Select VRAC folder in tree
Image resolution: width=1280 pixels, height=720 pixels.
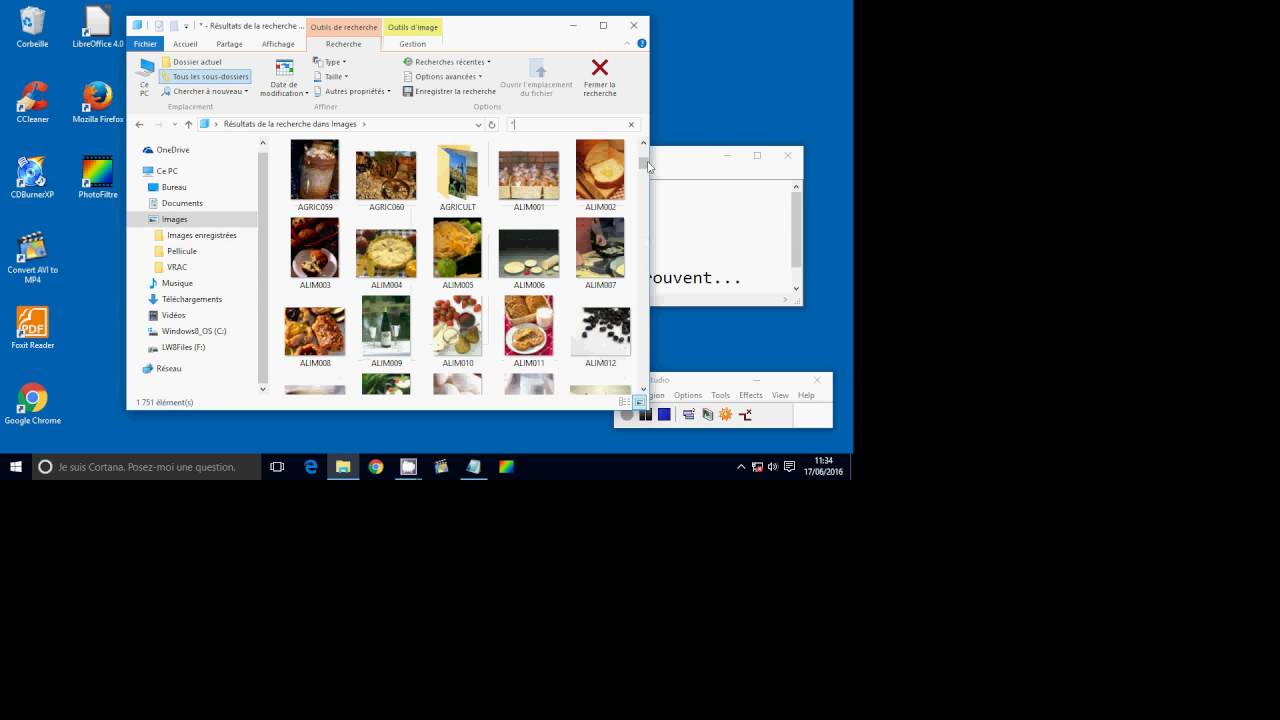click(177, 267)
